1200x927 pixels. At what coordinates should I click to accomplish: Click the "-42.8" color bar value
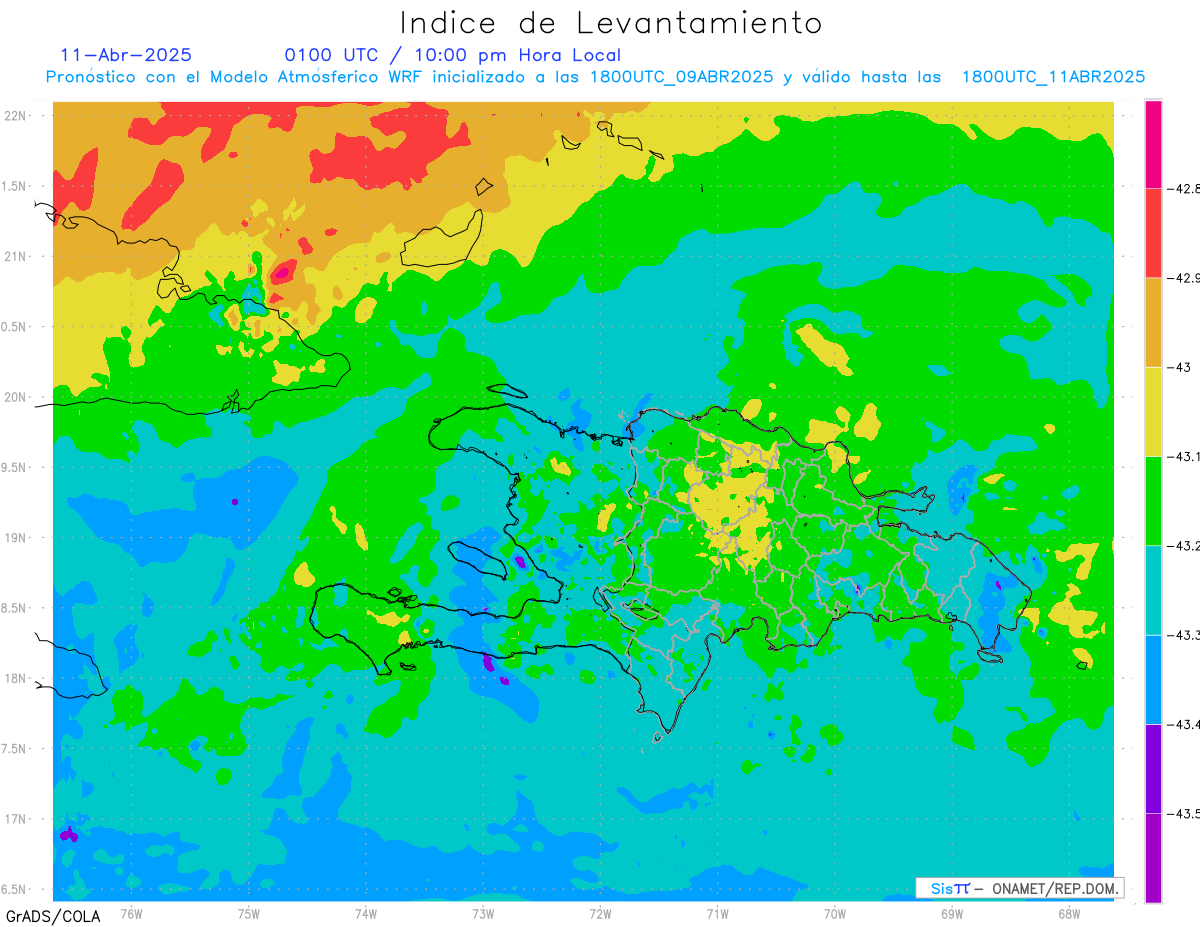tap(1182, 189)
